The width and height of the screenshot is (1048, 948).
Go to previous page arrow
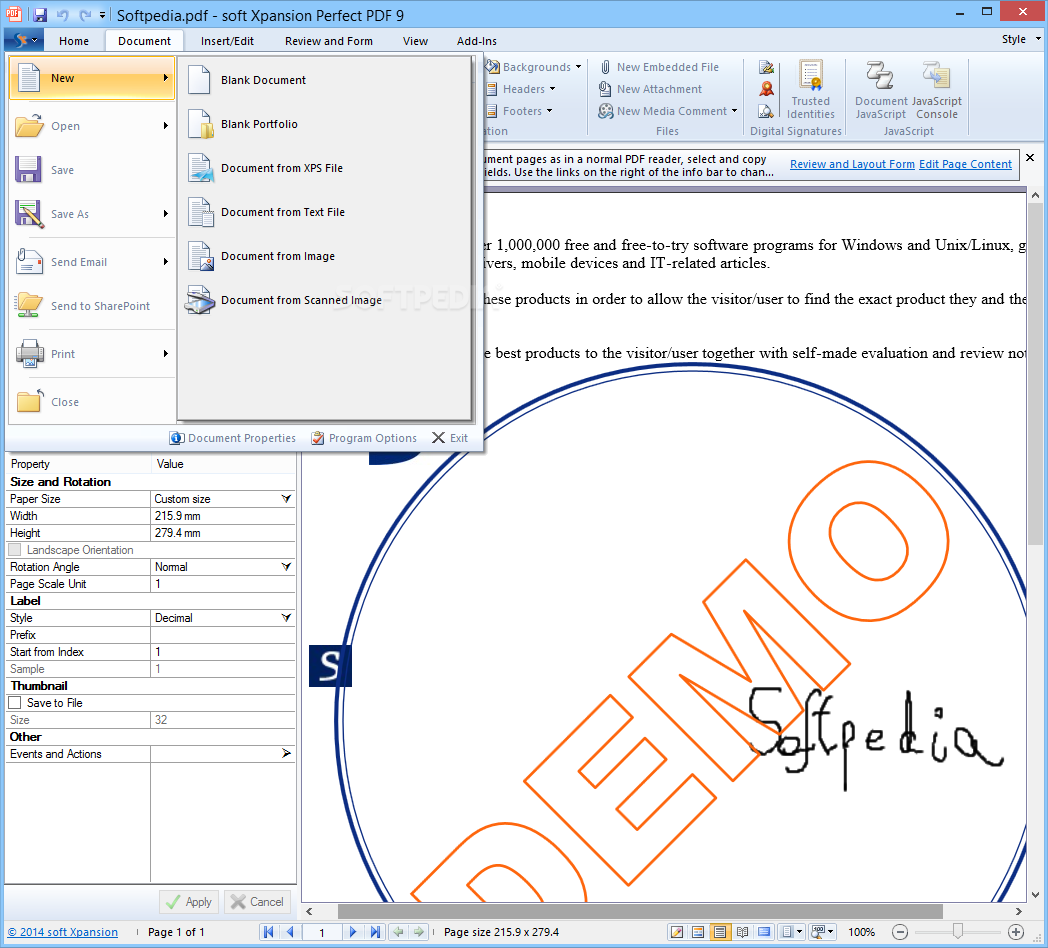click(290, 932)
